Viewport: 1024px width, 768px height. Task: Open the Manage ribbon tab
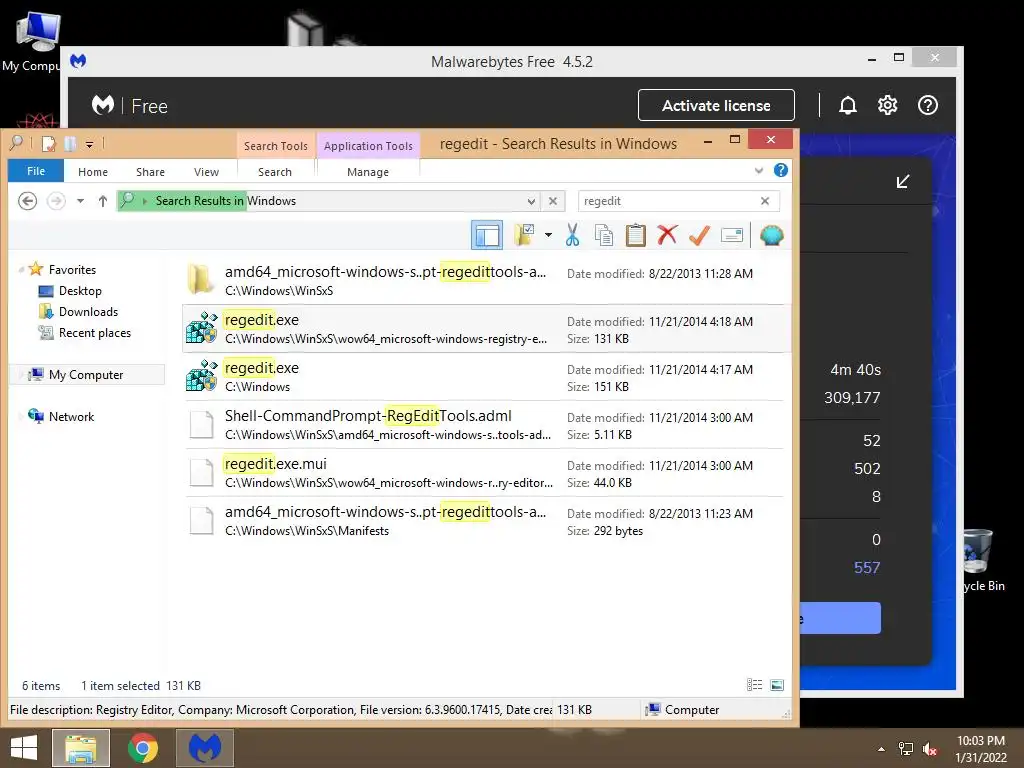368,172
